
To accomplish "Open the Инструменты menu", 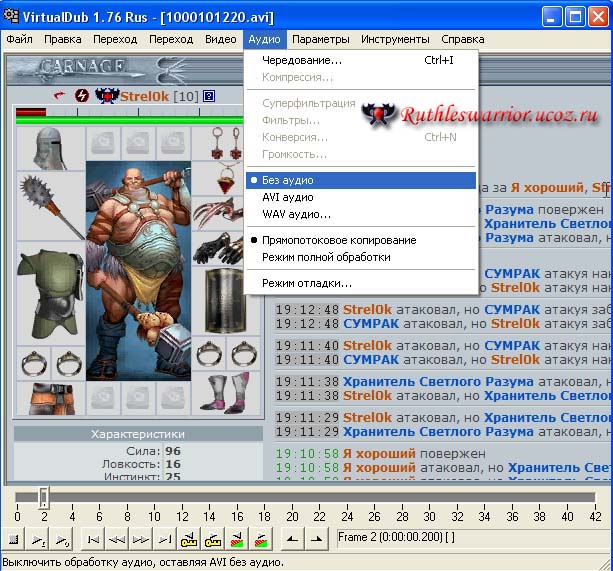I will click(395, 39).
